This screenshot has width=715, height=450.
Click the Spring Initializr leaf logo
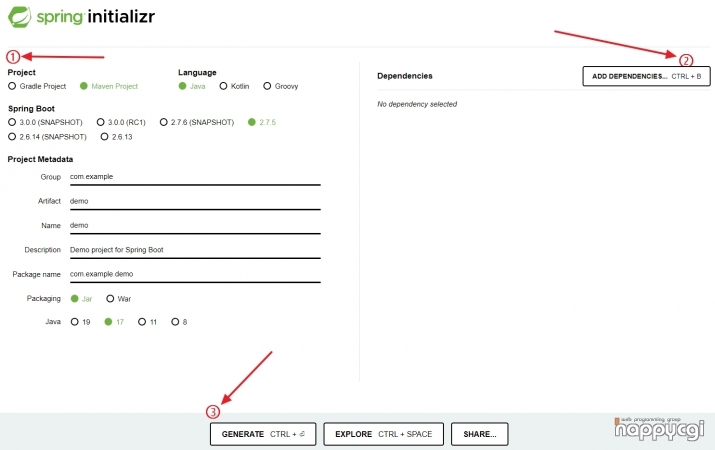coord(20,17)
